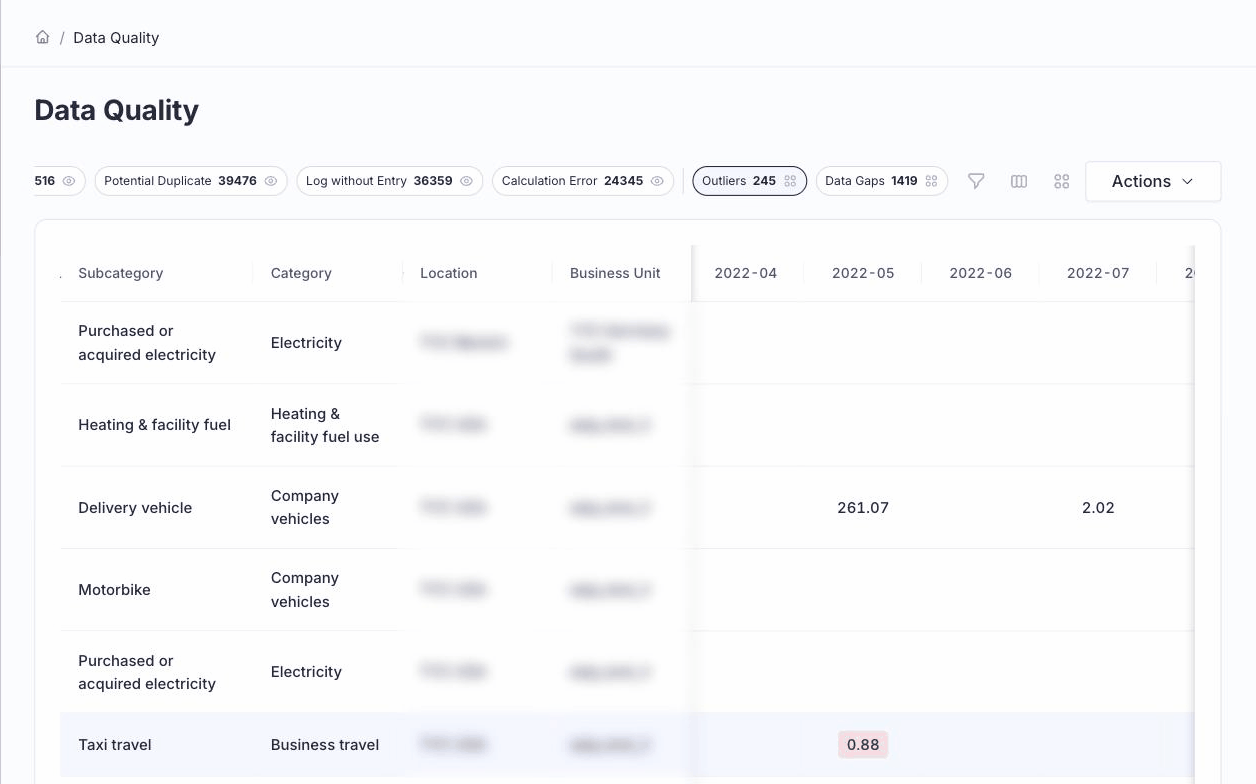Toggle eye icon on Log without Entry chip
Viewport: 1256px width, 784px height.
coord(467,181)
